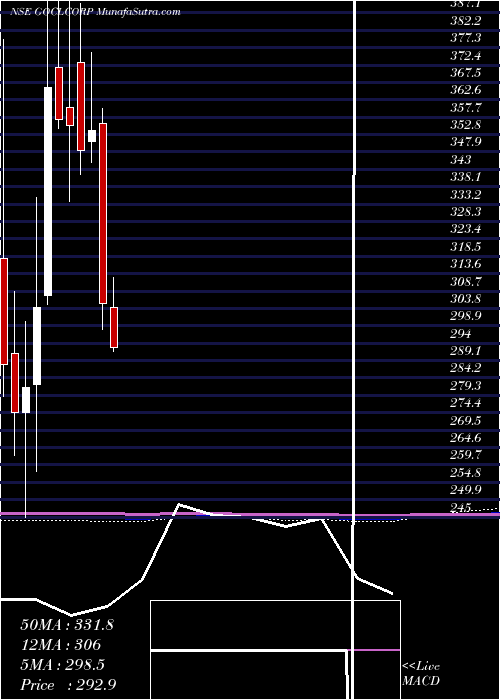Viewport: 500px width, 700px height.
Task: Click the 274.4 price axis label
Action: (466, 403)
